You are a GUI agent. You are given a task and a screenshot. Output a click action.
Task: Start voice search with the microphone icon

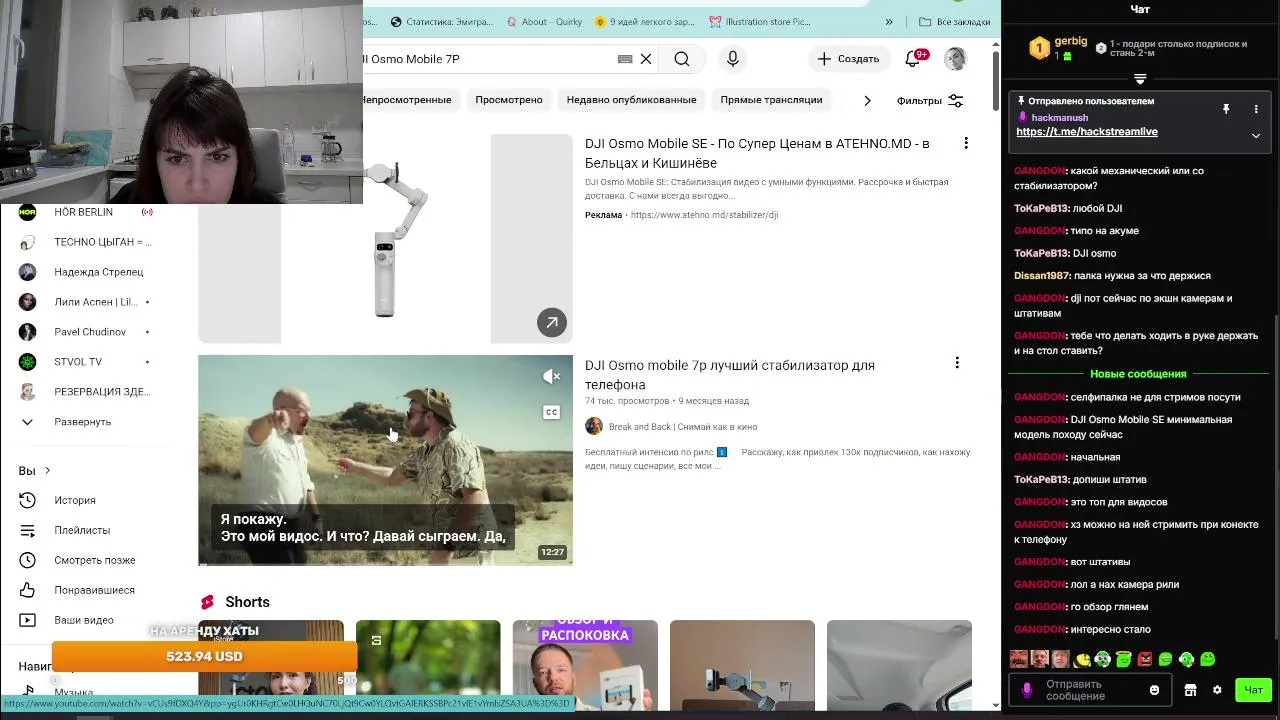coord(733,59)
